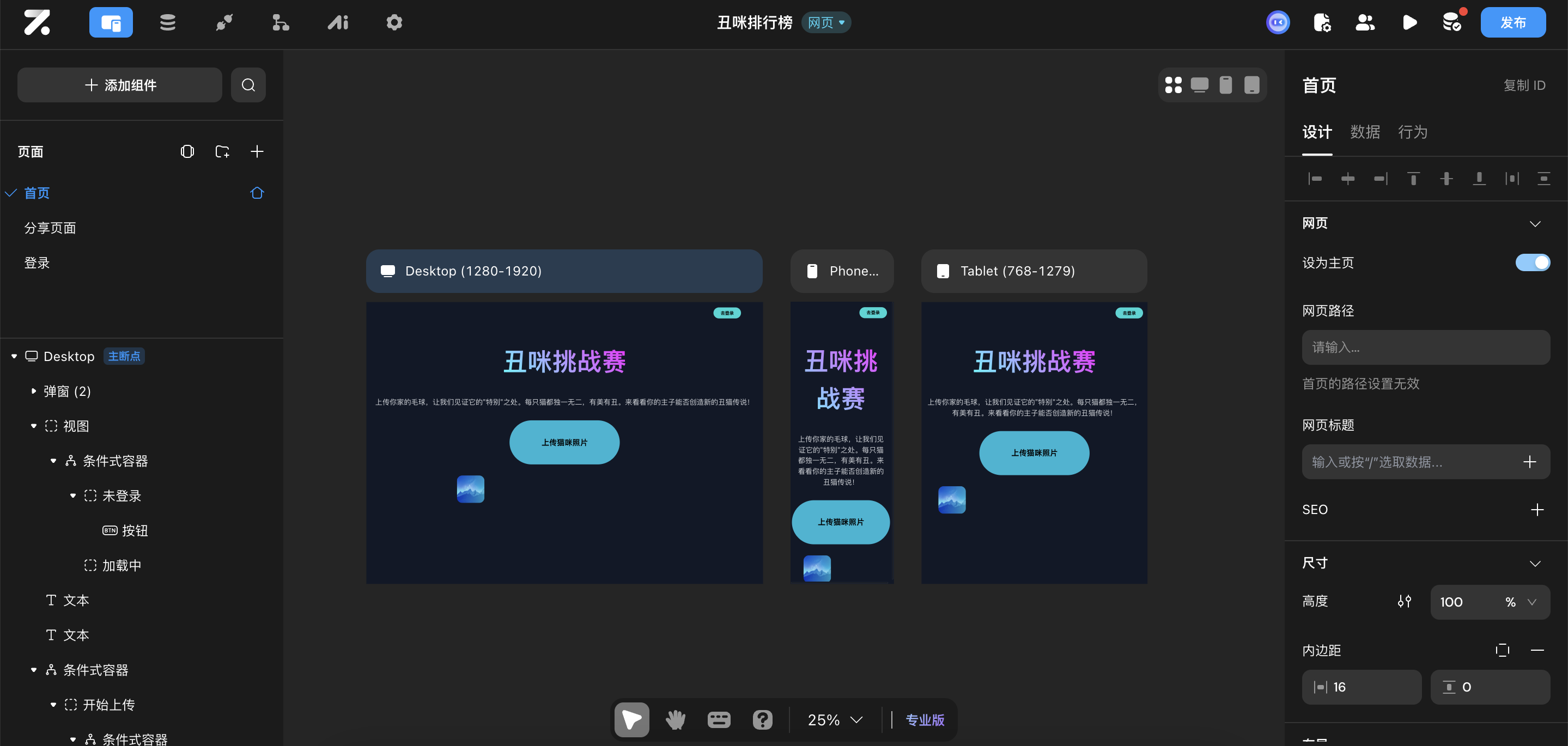Collapse the 视图 tree node
1568x746 pixels.
click(33, 426)
